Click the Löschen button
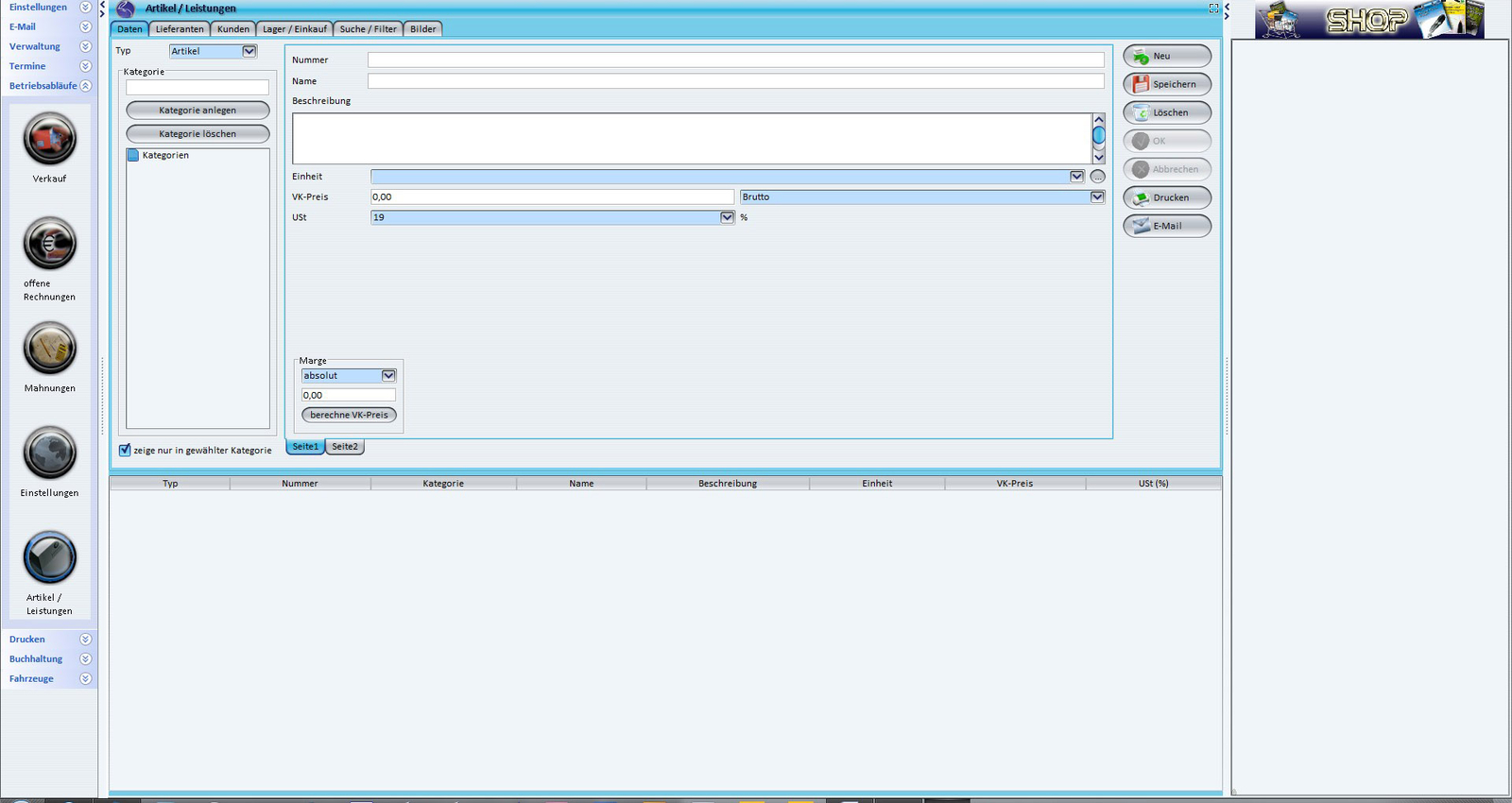 (1167, 112)
